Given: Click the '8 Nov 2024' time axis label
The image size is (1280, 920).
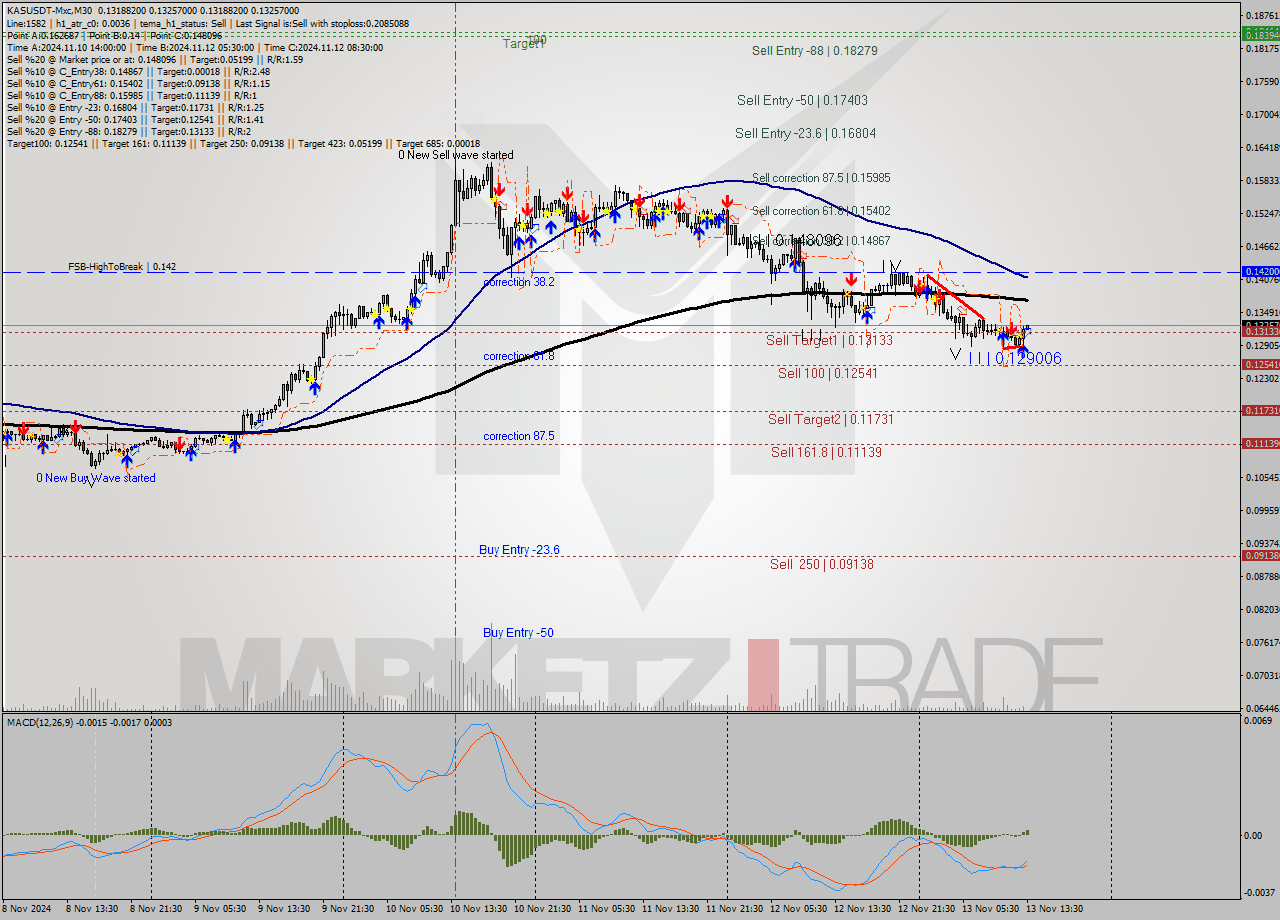Looking at the screenshot, I should pyautogui.click(x=25, y=908).
